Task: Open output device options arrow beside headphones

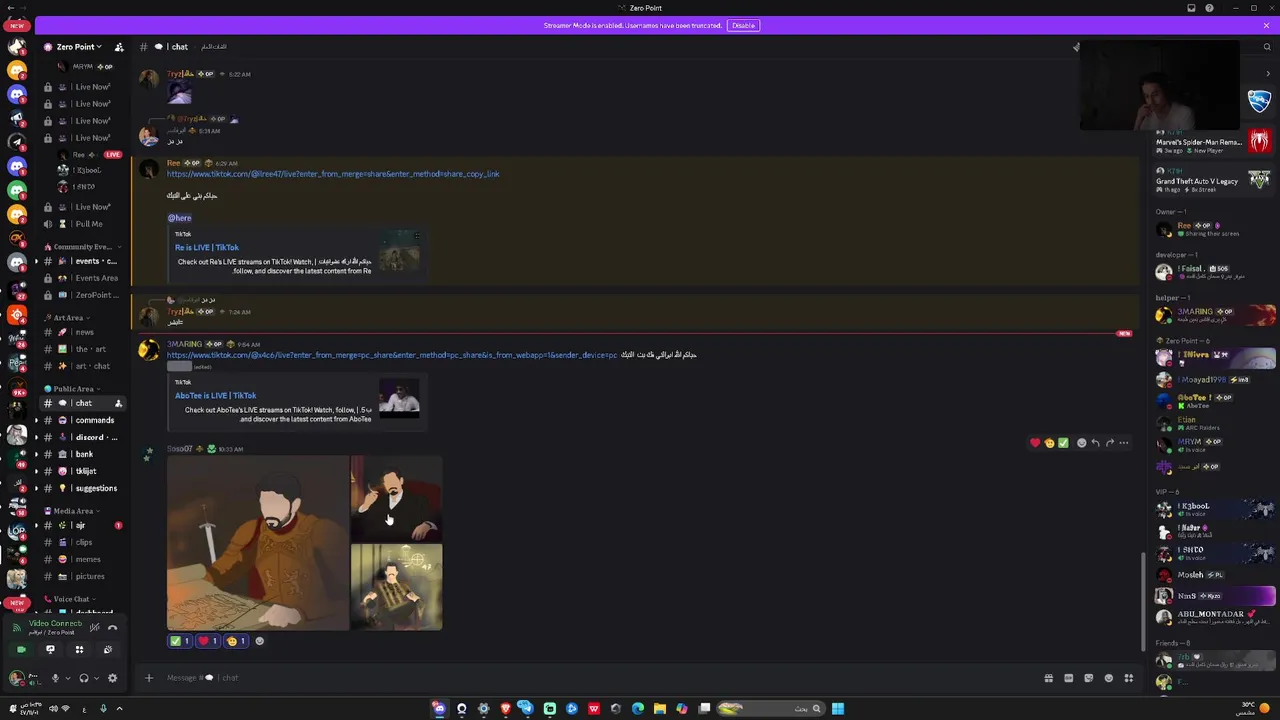Action: tap(97, 678)
